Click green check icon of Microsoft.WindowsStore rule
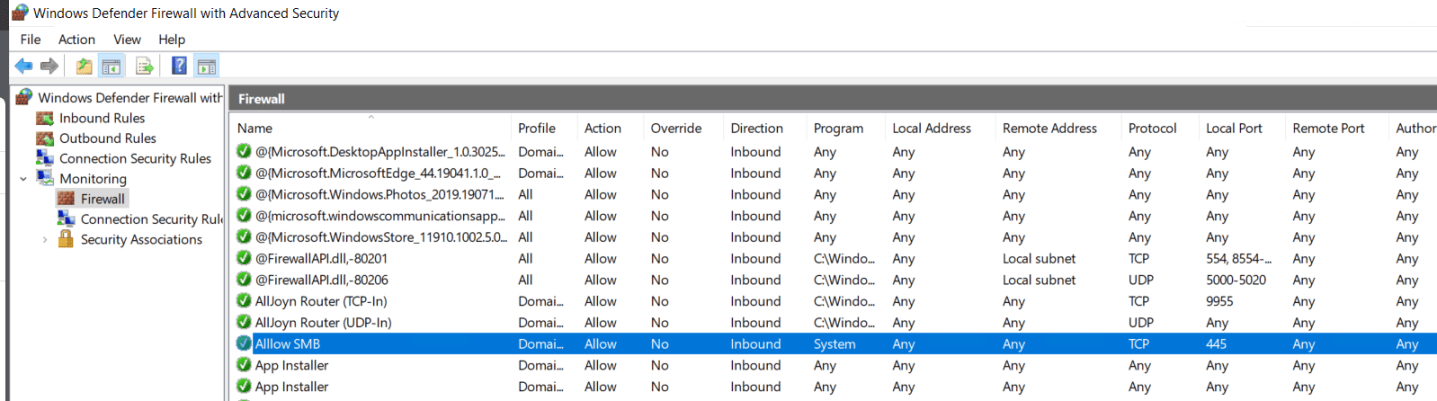This screenshot has height=401, width=1437. [244, 237]
